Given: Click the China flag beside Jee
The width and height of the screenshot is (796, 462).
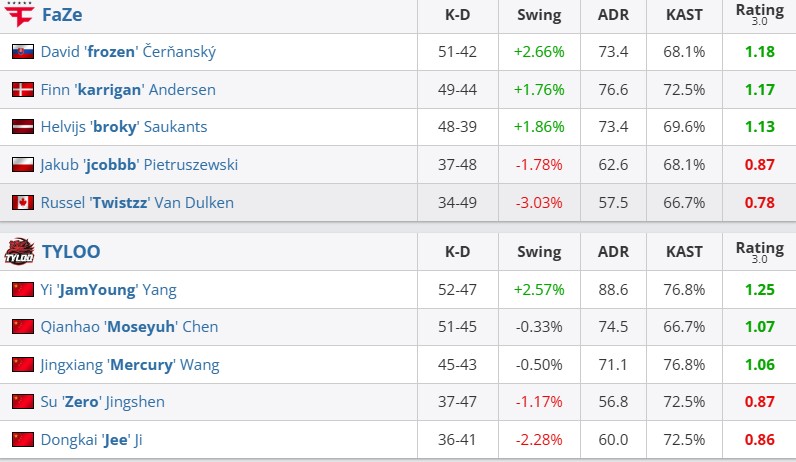Looking at the screenshot, I should (x=22, y=439).
